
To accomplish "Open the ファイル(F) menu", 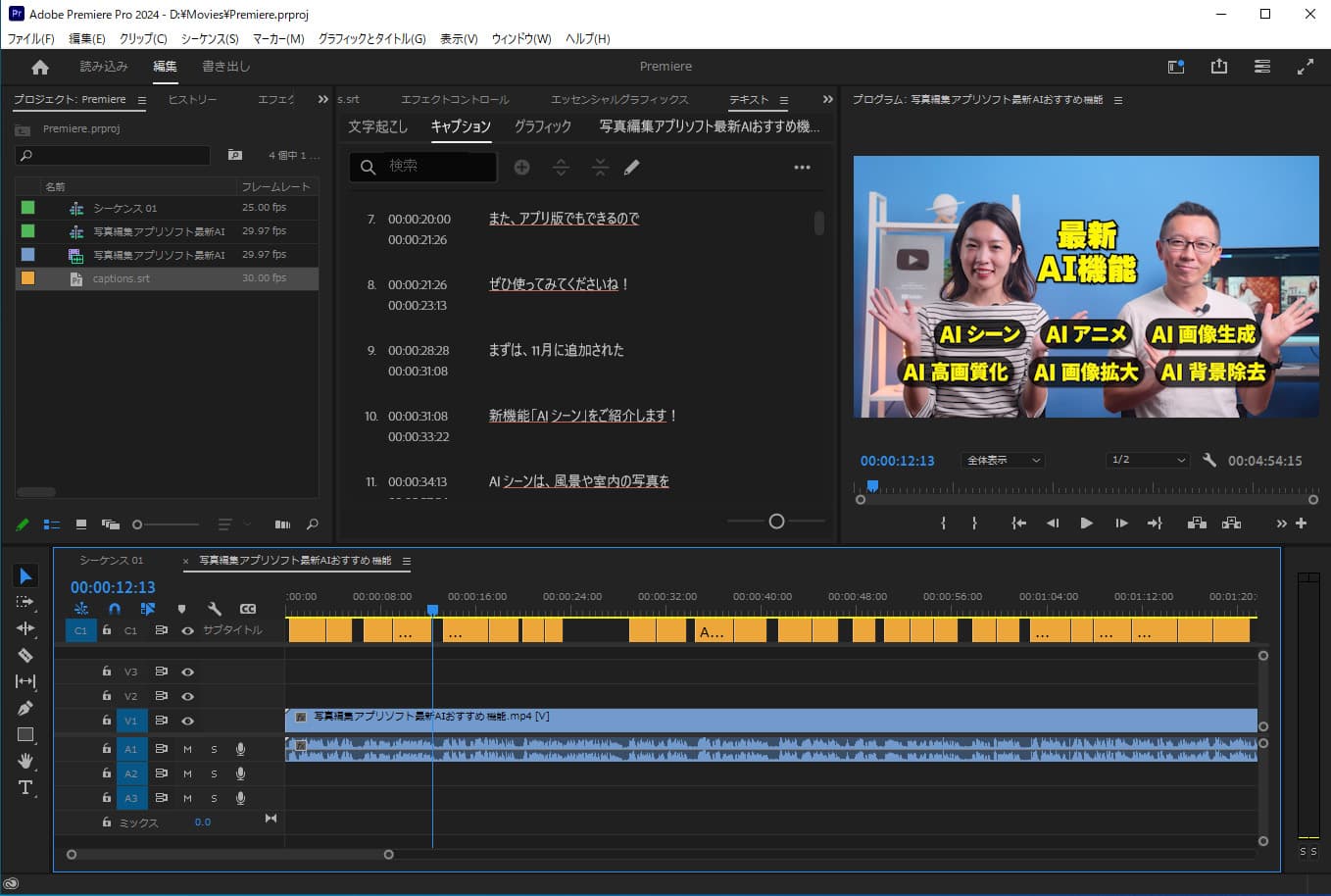I will click(31, 38).
